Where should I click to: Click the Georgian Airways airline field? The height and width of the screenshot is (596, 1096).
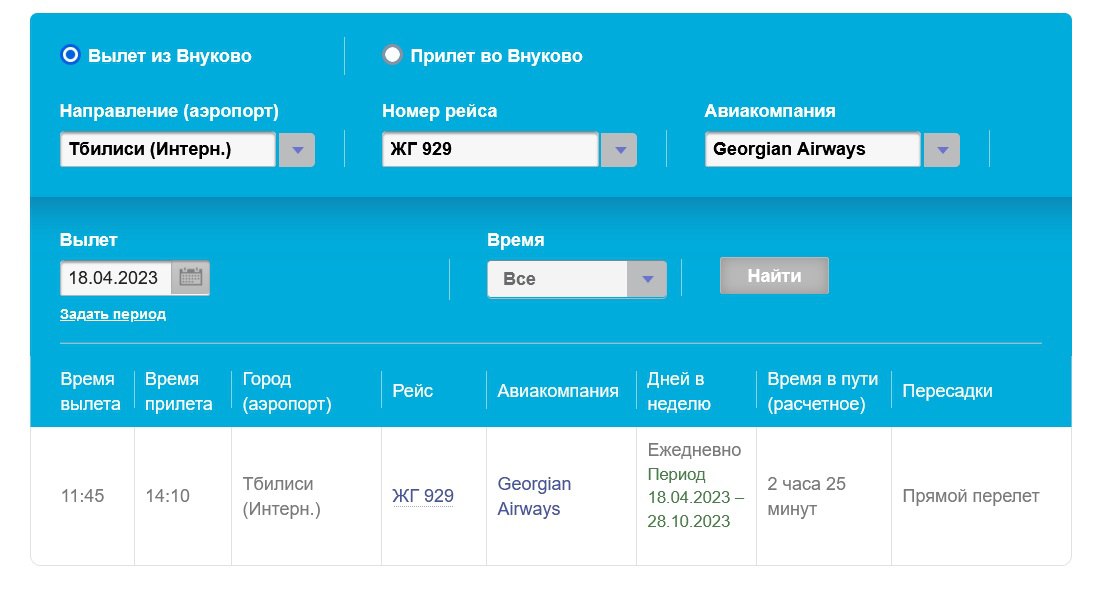[x=813, y=150]
